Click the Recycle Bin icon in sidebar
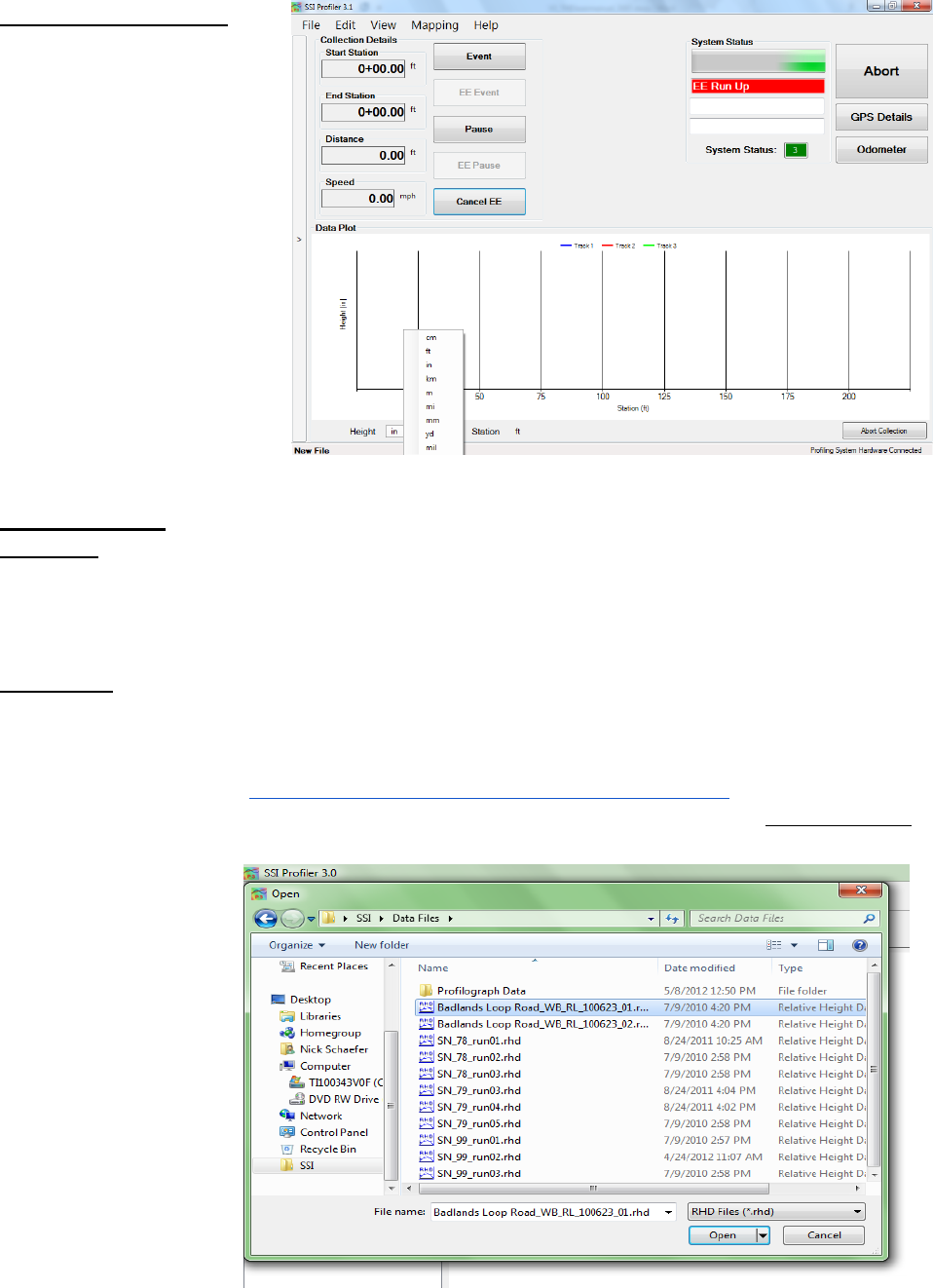 [287, 1149]
